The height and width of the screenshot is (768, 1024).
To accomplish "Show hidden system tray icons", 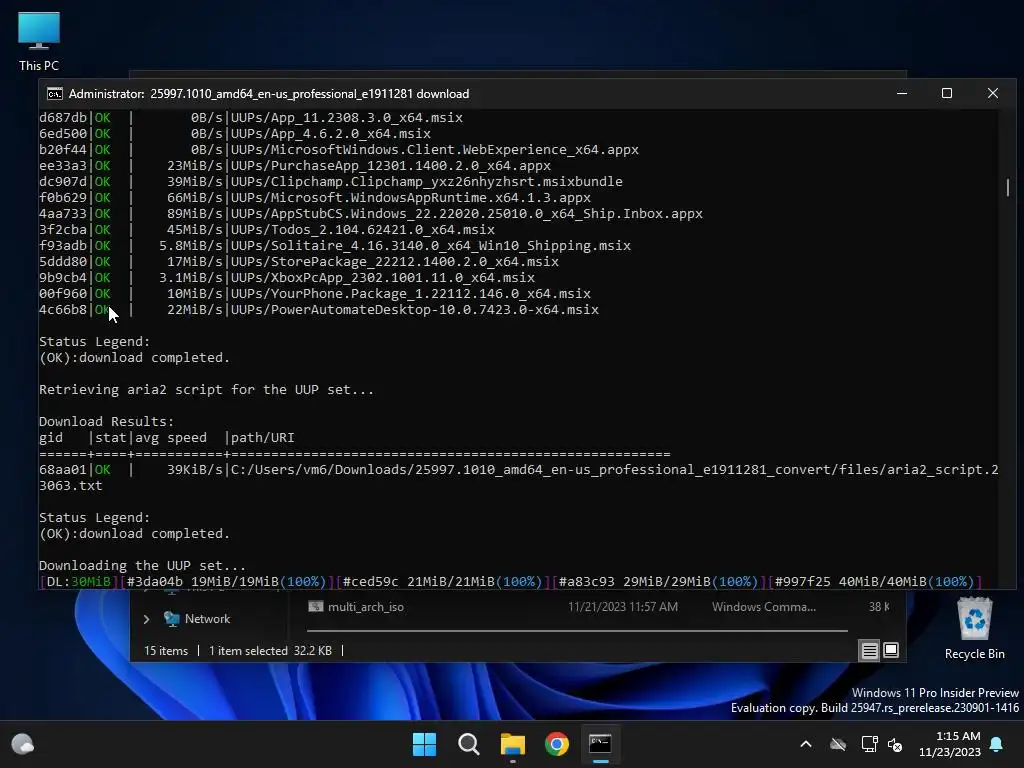I will point(806,744).
